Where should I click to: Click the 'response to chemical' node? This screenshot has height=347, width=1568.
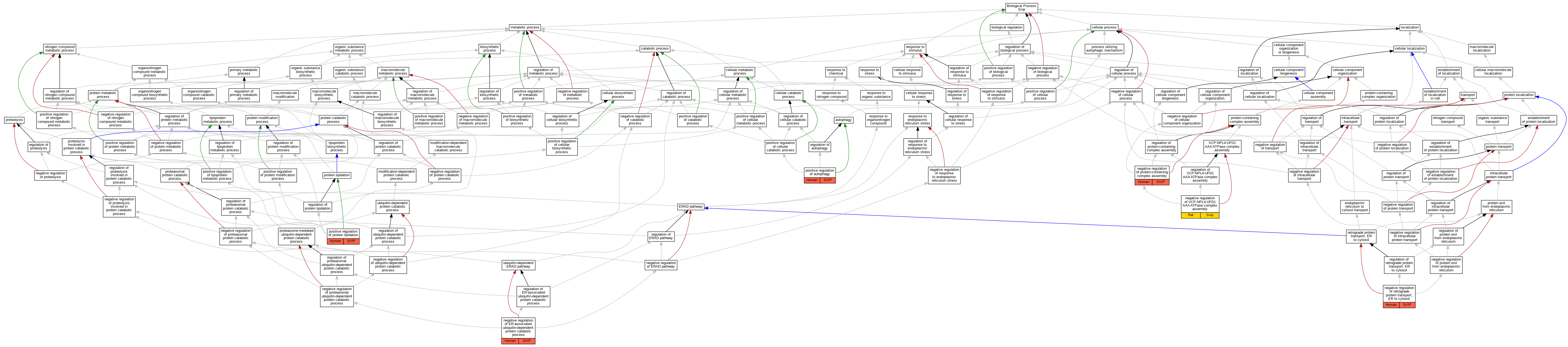pyautogui.click(x=836, y=72)
